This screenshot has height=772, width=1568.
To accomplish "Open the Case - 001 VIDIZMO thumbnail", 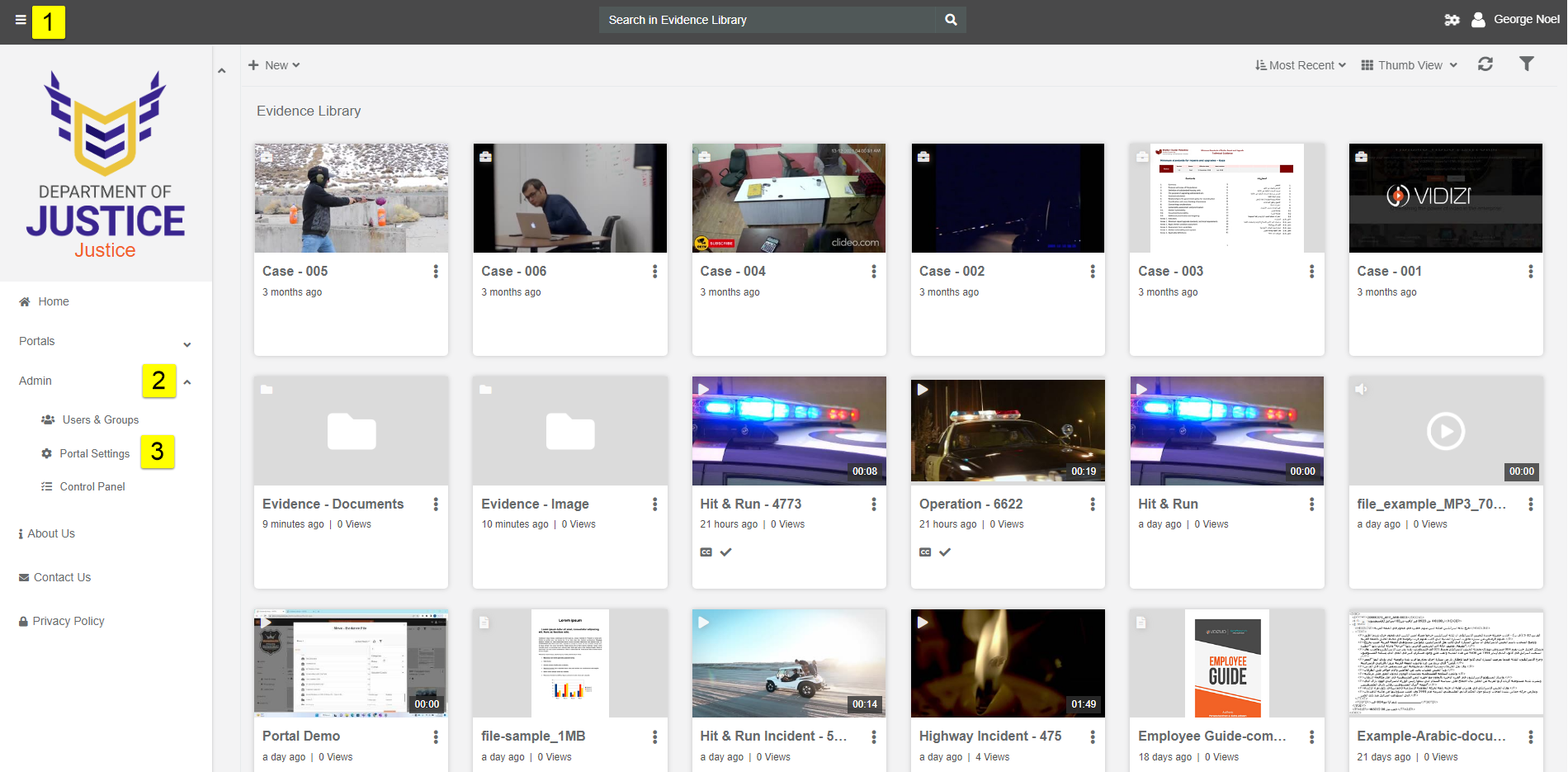I will [x=1446, y=198].
